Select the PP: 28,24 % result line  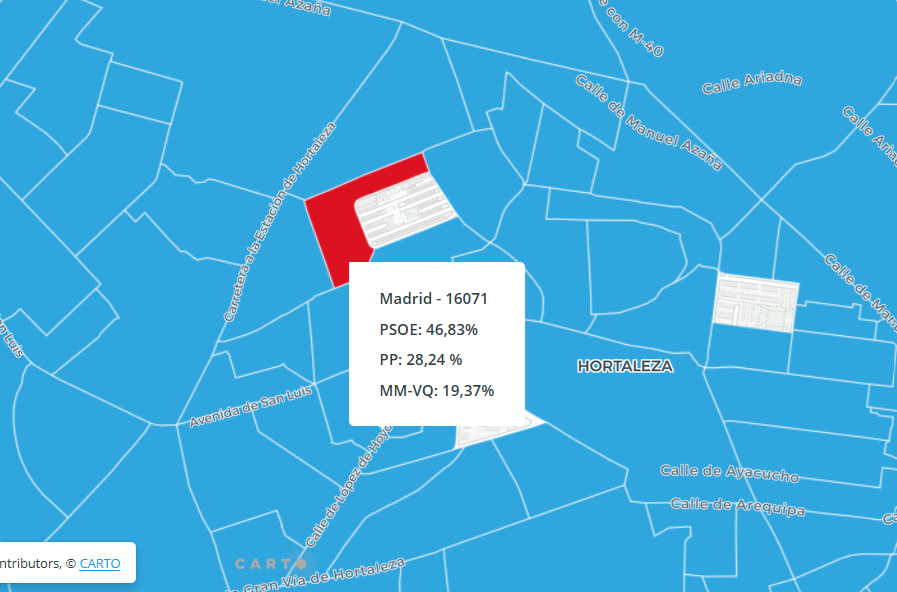pos(420,359)
